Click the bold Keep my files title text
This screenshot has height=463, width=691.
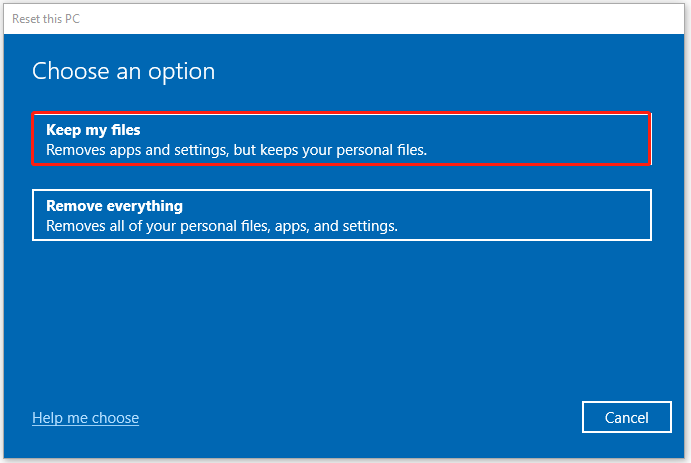pyautogui.click(x=93, y=130)
